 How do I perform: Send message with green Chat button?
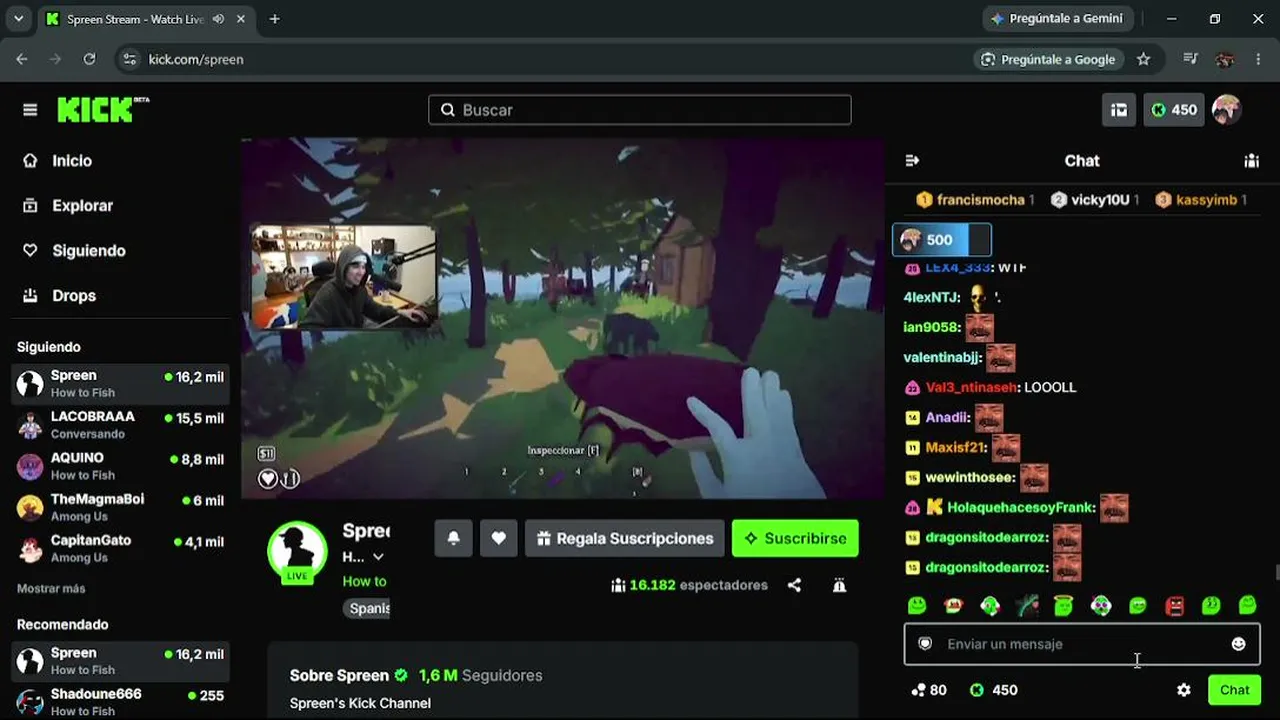tap(1234, 690)
